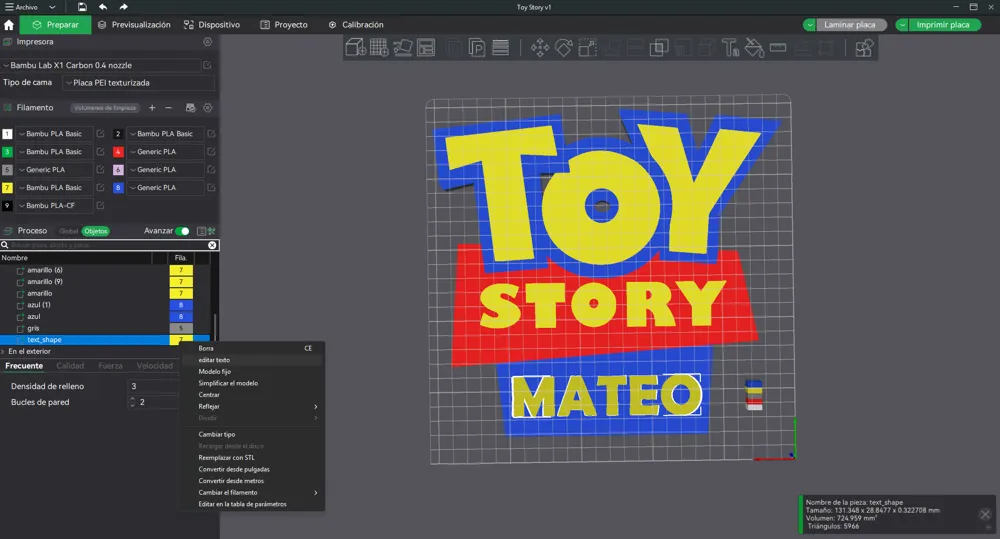The height and width of the screenshot is (539, 1000).
Task: Click the Measure ruler tool icon
Action: click(777, 48)
